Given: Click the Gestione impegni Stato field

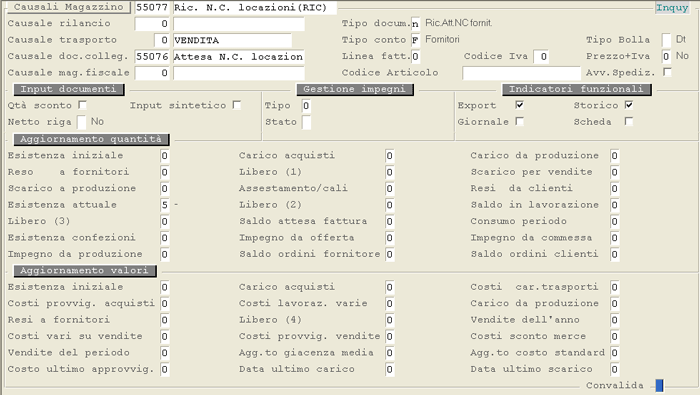Looking at the screenshot, I should coord(306,122).
